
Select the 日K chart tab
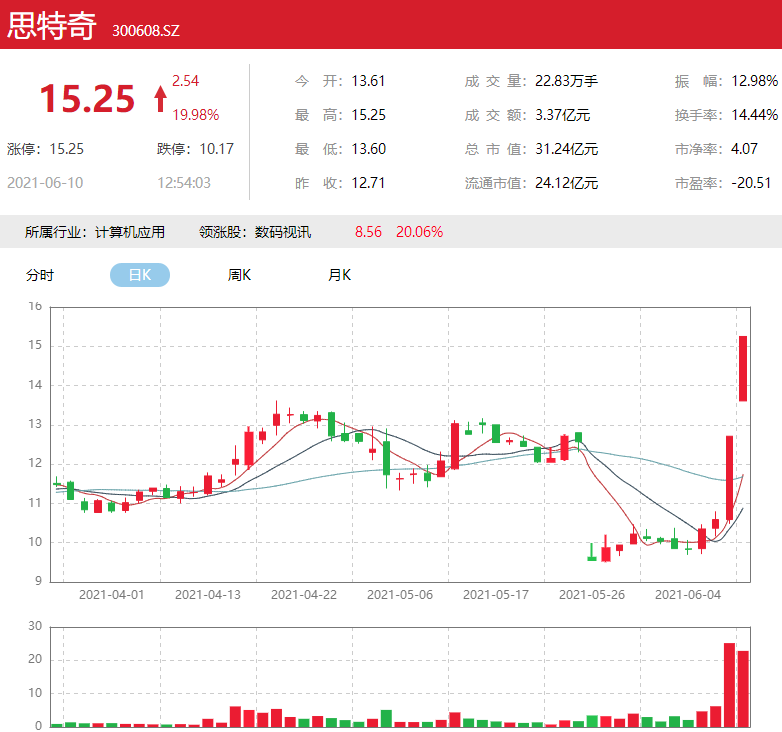(140, 275)
